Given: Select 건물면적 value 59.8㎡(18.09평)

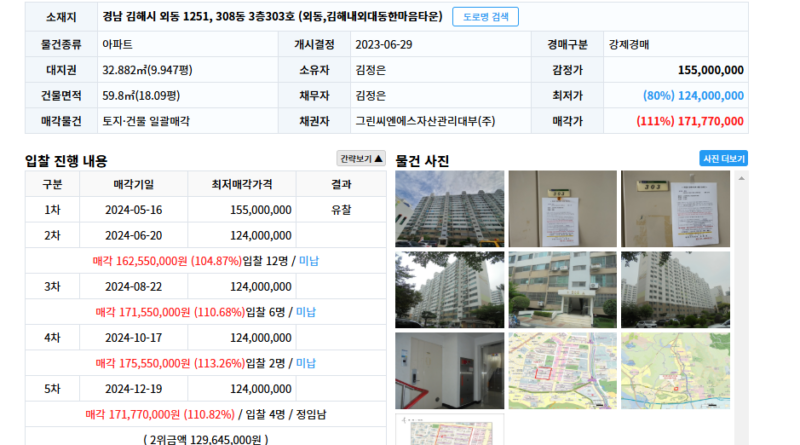Looking at the screenshot, I should (141, 95).
